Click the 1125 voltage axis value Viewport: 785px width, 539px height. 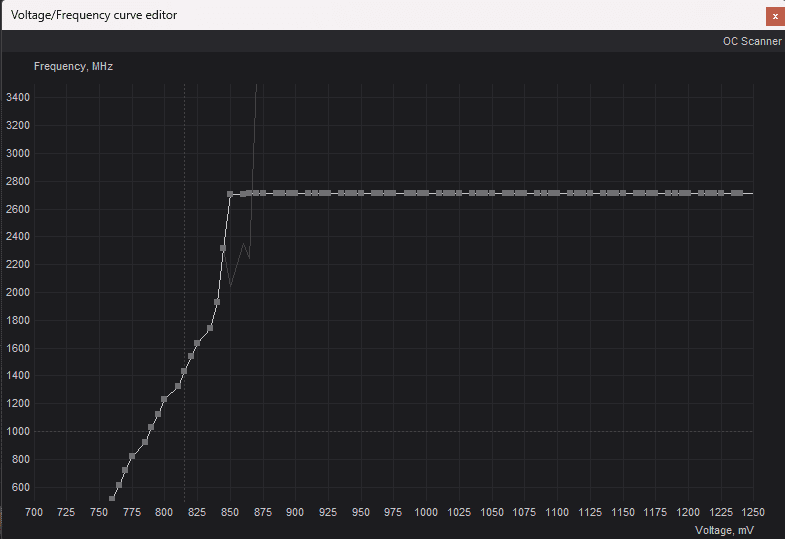(x=590, y=512)
